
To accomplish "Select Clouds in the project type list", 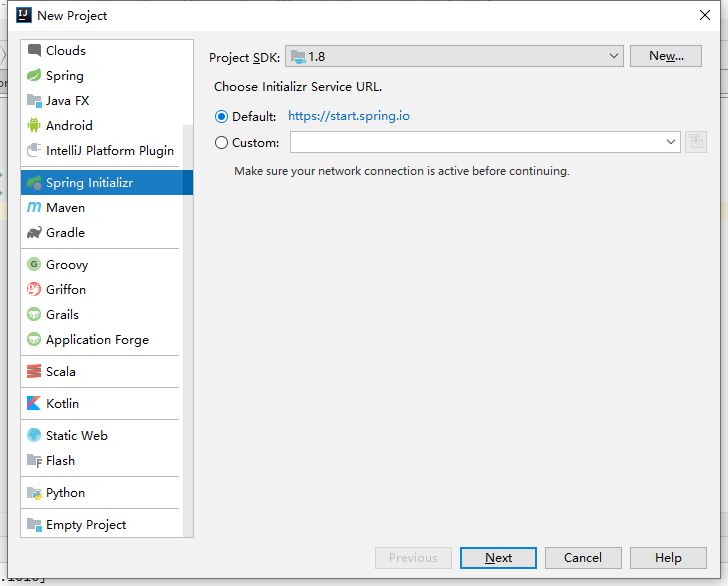I will (x=66, y=51).
